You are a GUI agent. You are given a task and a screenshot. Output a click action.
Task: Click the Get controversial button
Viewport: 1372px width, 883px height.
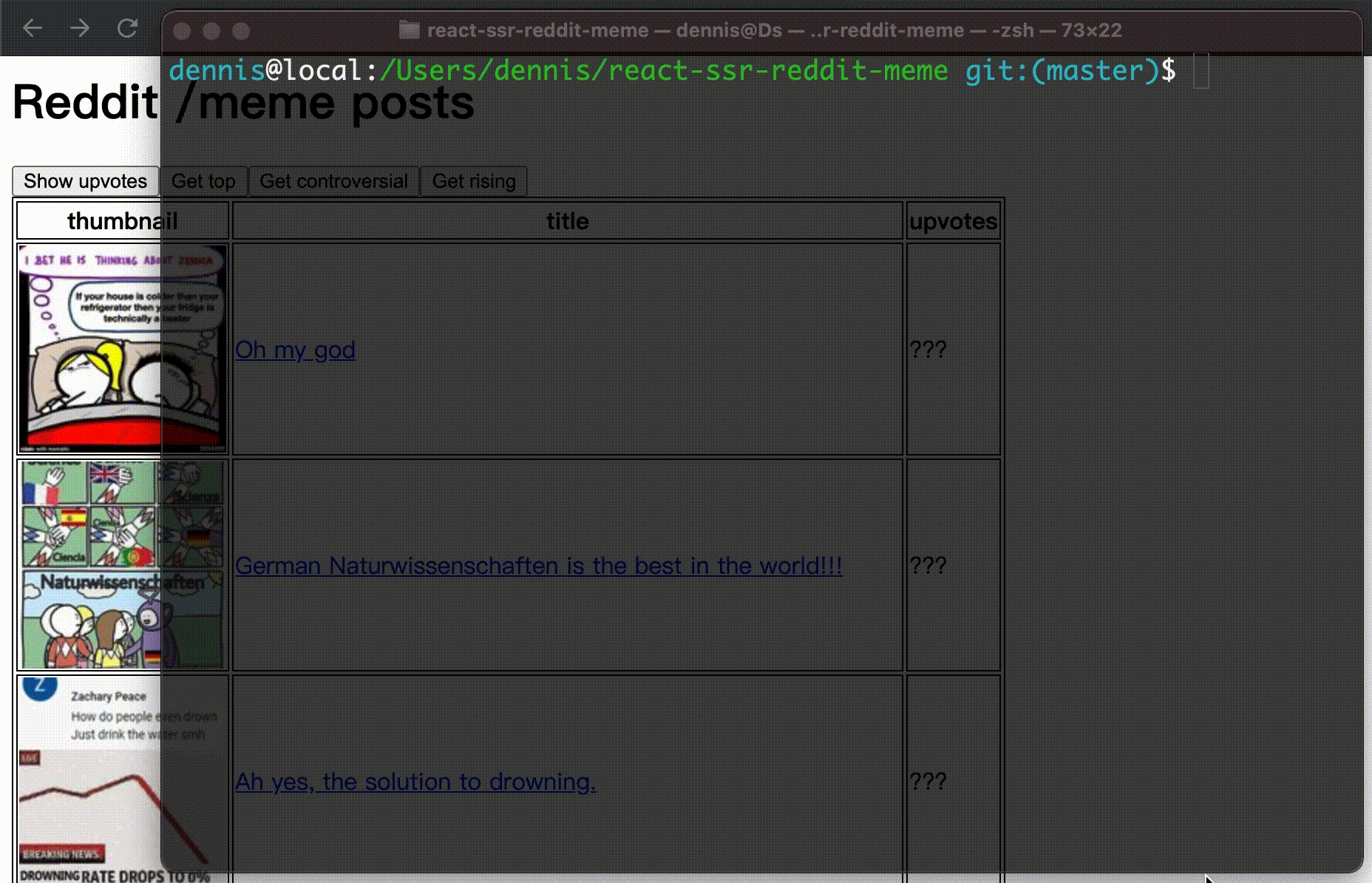333,181
